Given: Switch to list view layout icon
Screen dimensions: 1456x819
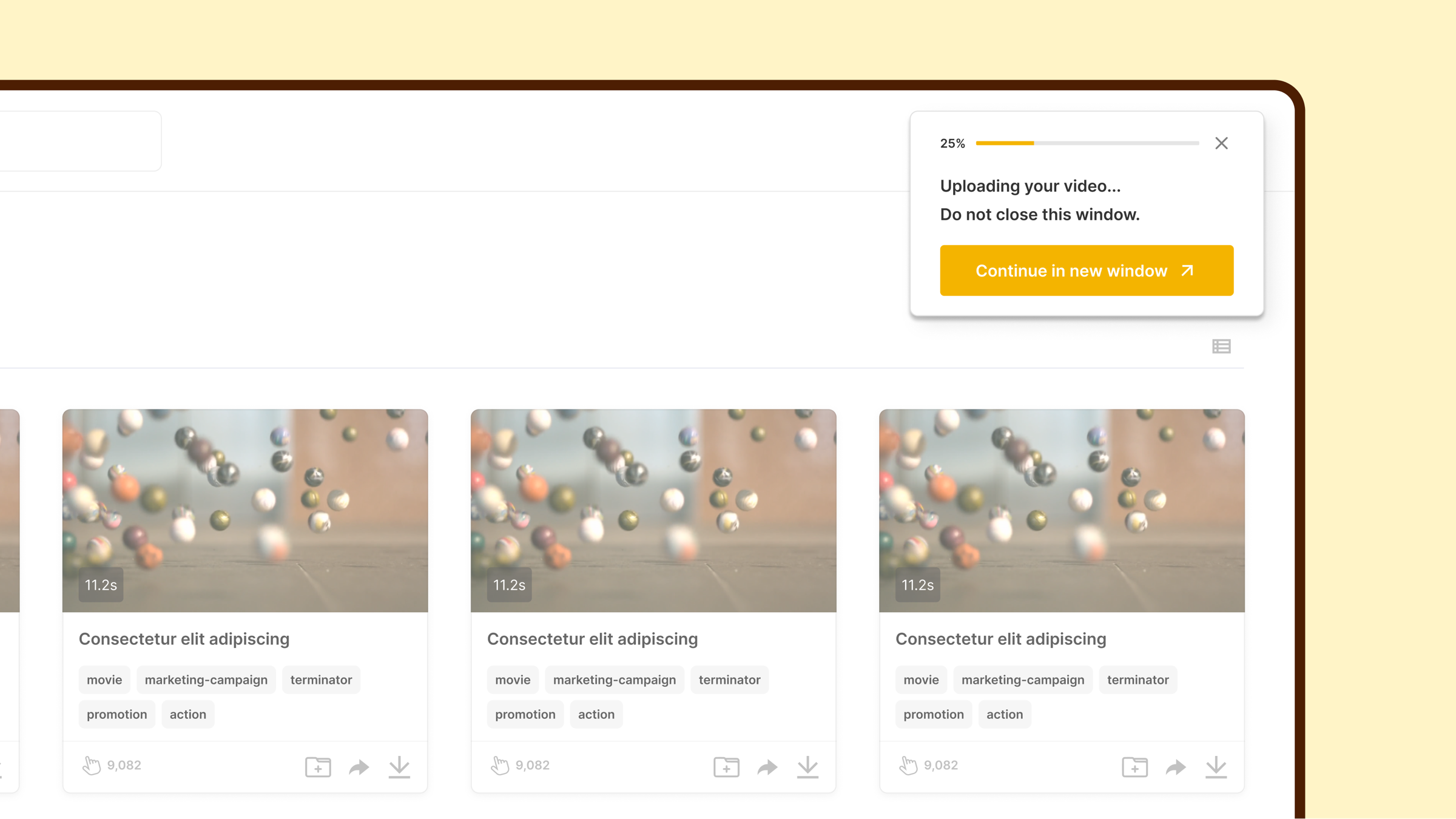Looking at the screenshot, I should [x=1221, y=346].
